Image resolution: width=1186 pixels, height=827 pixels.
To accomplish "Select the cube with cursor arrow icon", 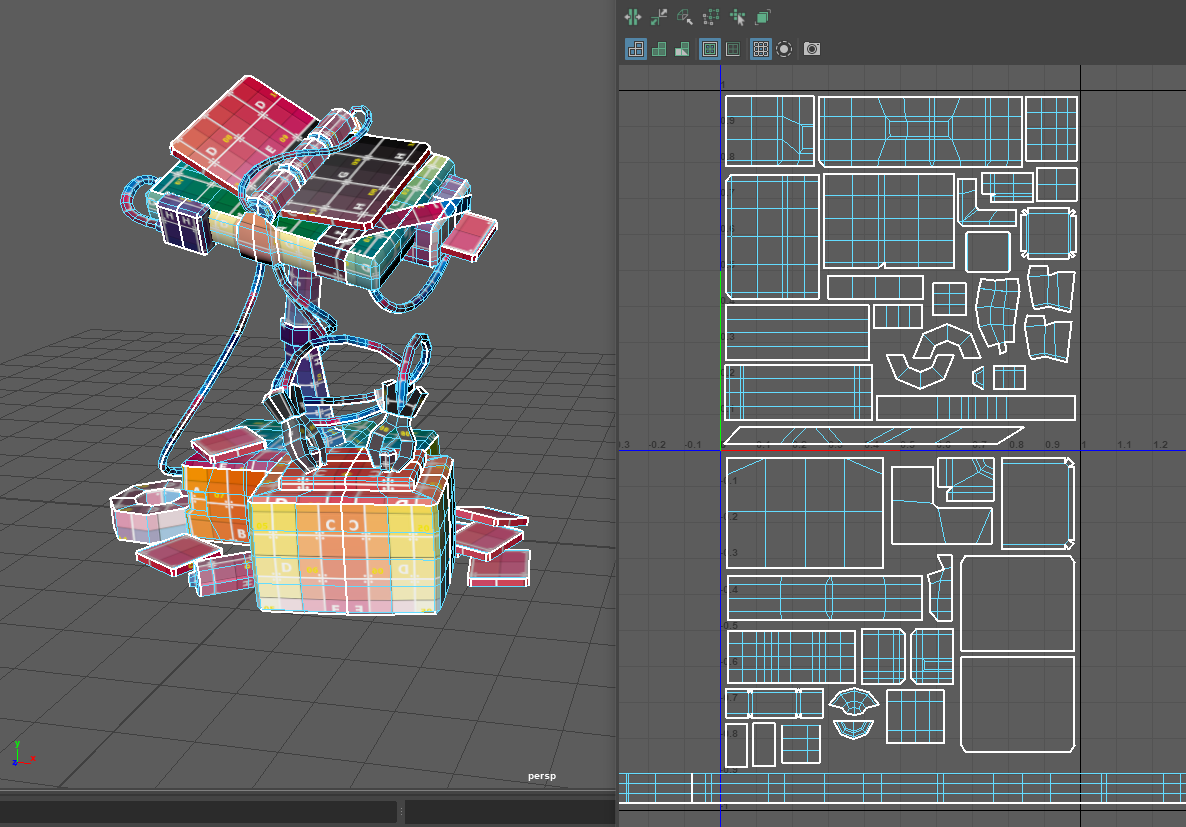I will pos(685,17).
